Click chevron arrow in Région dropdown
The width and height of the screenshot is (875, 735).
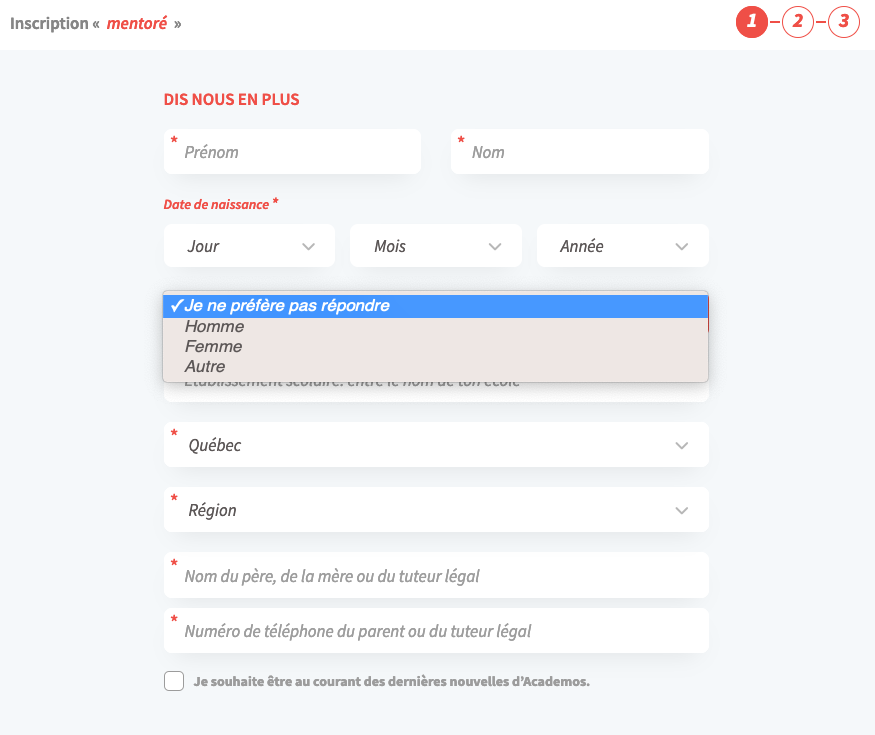tap(682, 510)
